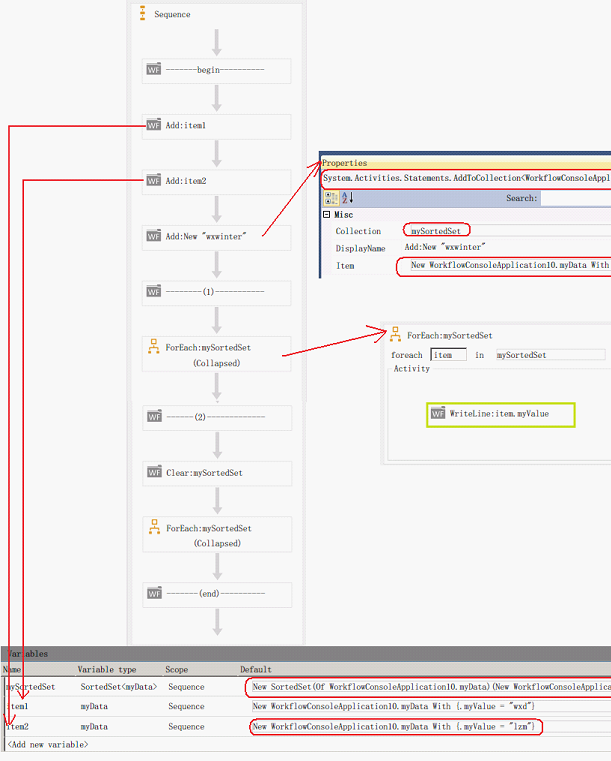Screen dimensions: 611x761
Task: Click the Properties panel title bar
Action: coord(466,163)
